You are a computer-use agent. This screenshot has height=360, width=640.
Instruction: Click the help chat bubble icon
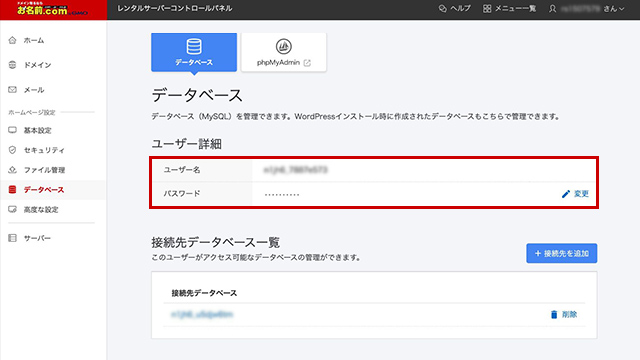click(442, 9)
